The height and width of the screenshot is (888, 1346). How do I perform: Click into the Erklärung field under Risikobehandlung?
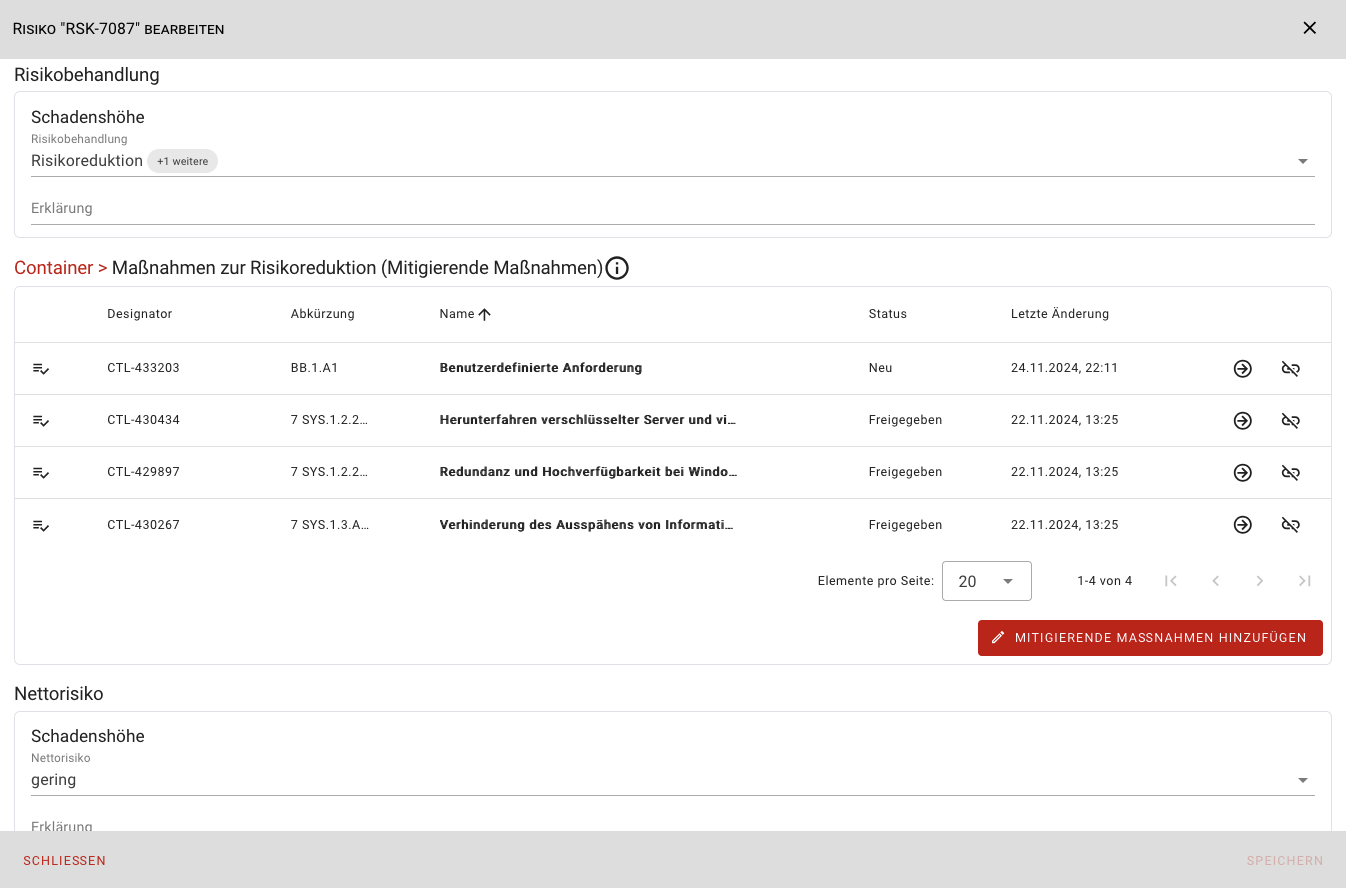click(672, 209)
